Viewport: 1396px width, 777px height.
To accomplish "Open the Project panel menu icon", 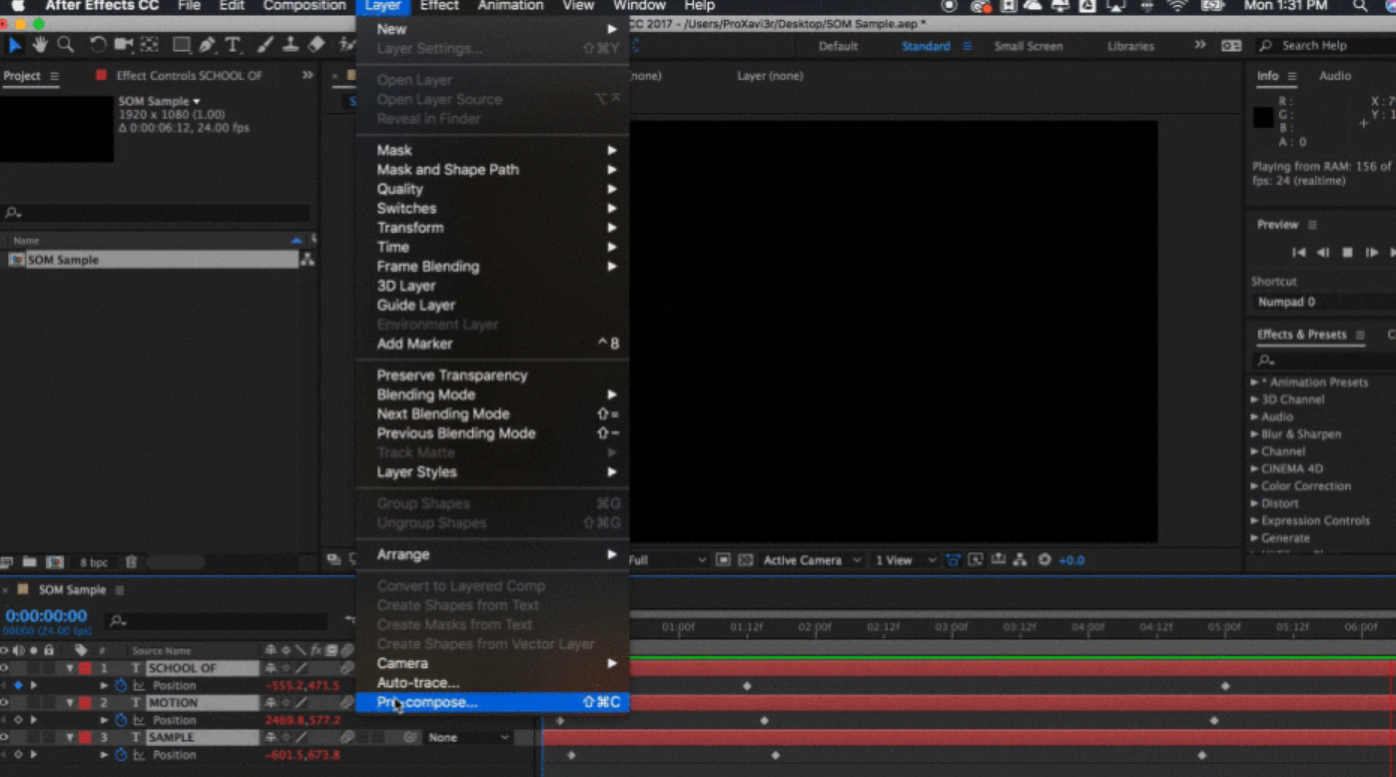I will [x=54, y=76].
